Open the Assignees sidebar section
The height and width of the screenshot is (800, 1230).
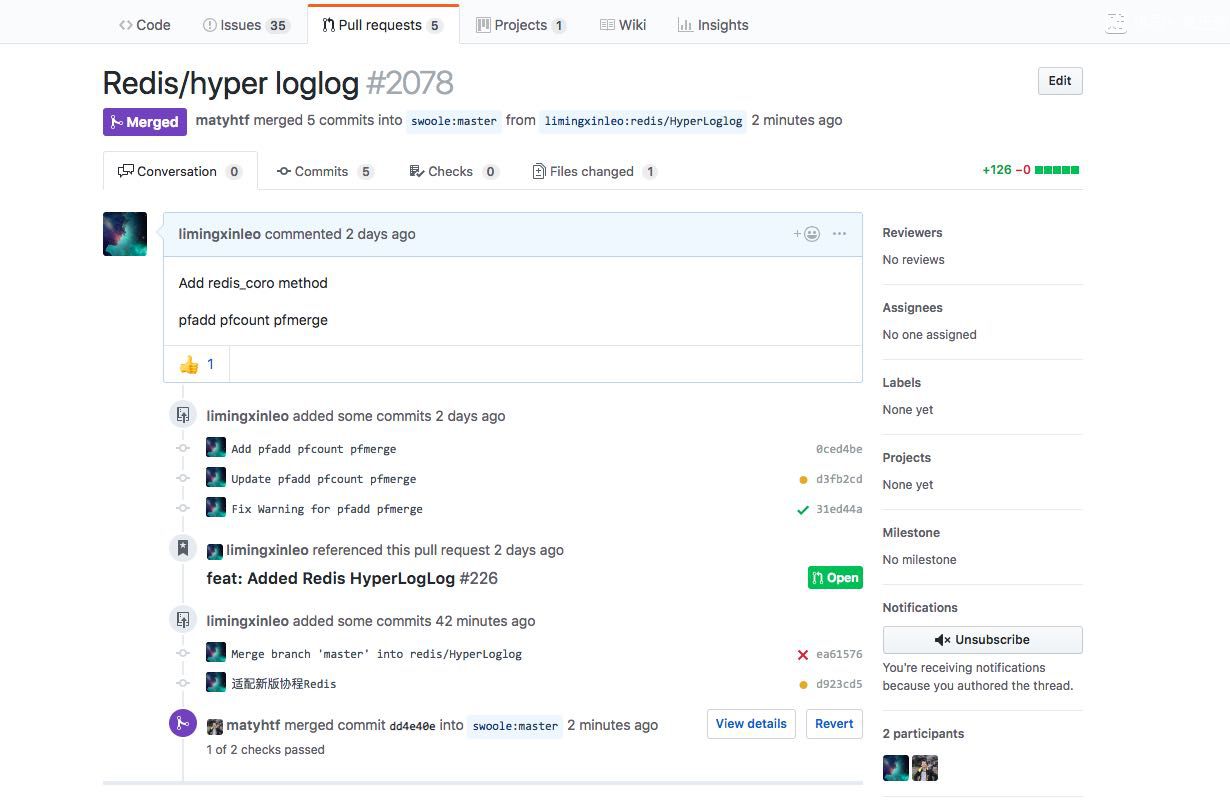coord(912,307)
